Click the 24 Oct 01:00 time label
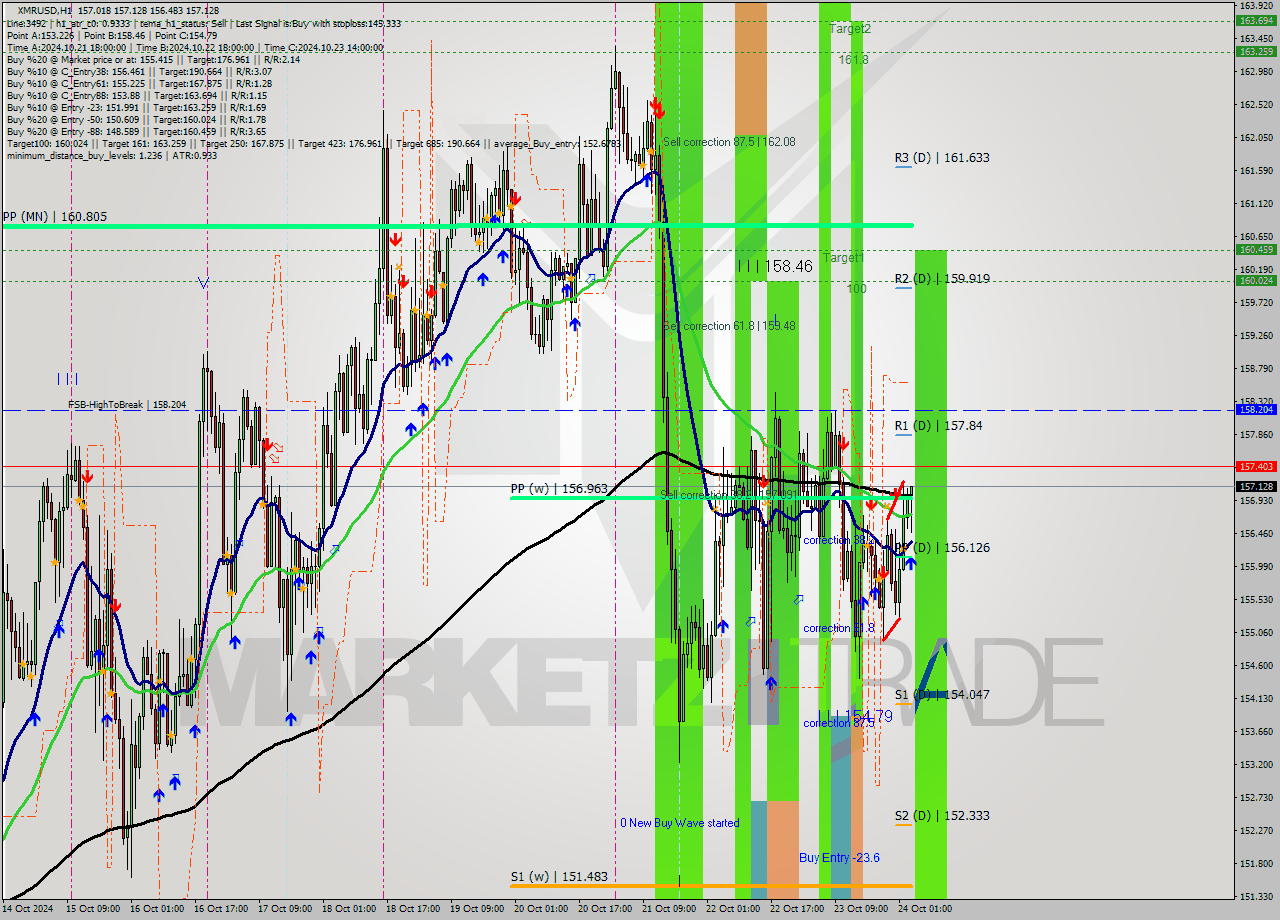This screenshot has height=920, width=1280. [x=926, y=909]
